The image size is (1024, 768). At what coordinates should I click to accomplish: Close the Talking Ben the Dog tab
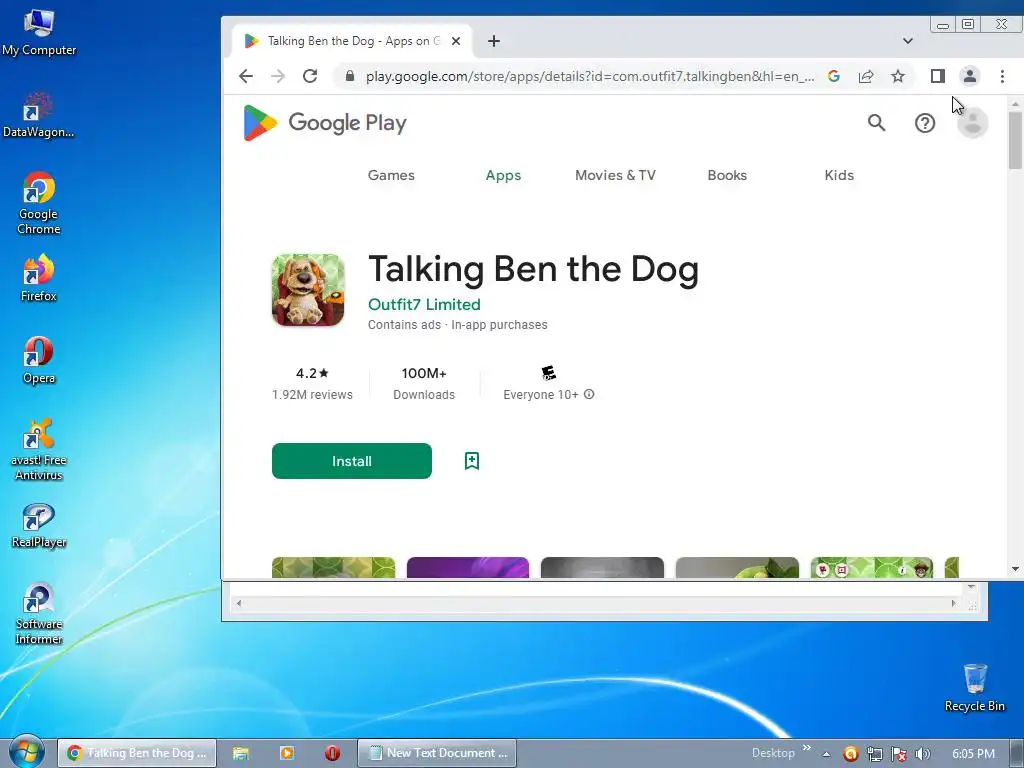(x=456, y=41)
